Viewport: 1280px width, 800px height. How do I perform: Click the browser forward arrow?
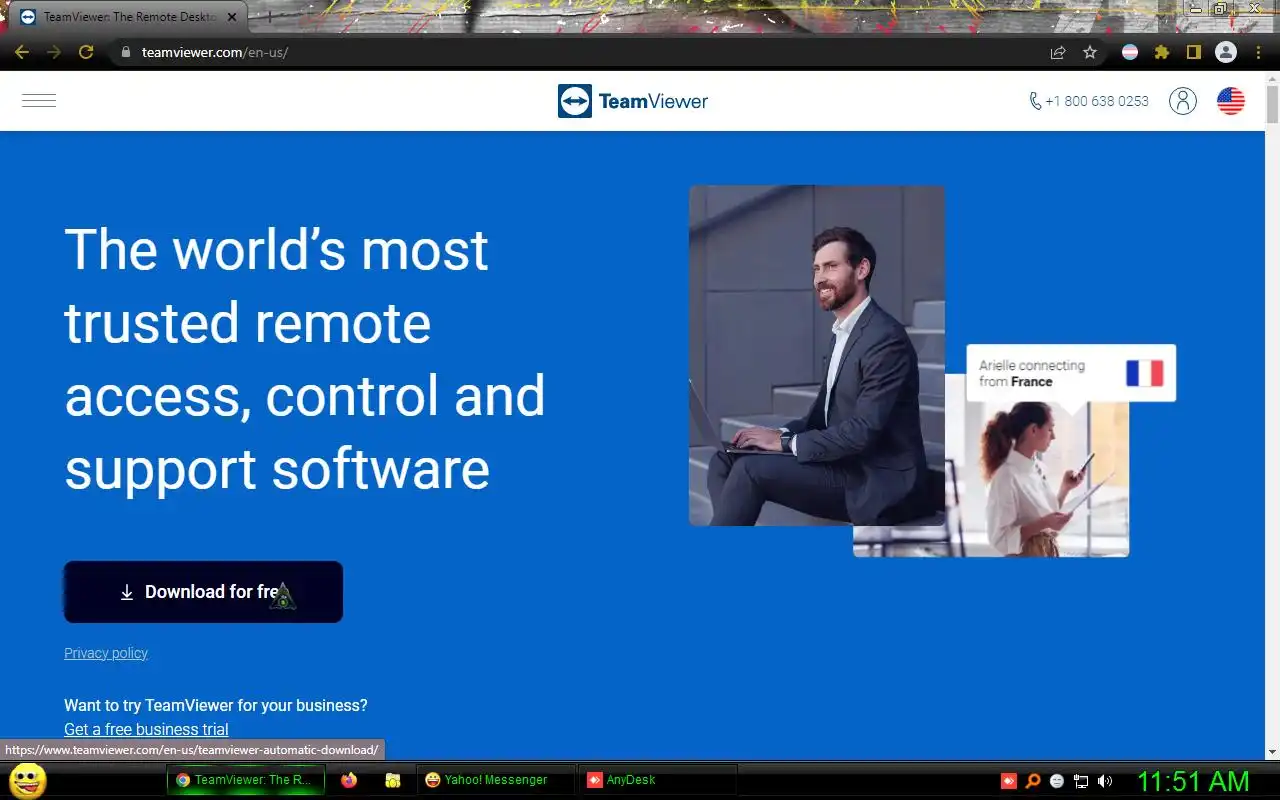pos(54,52)
